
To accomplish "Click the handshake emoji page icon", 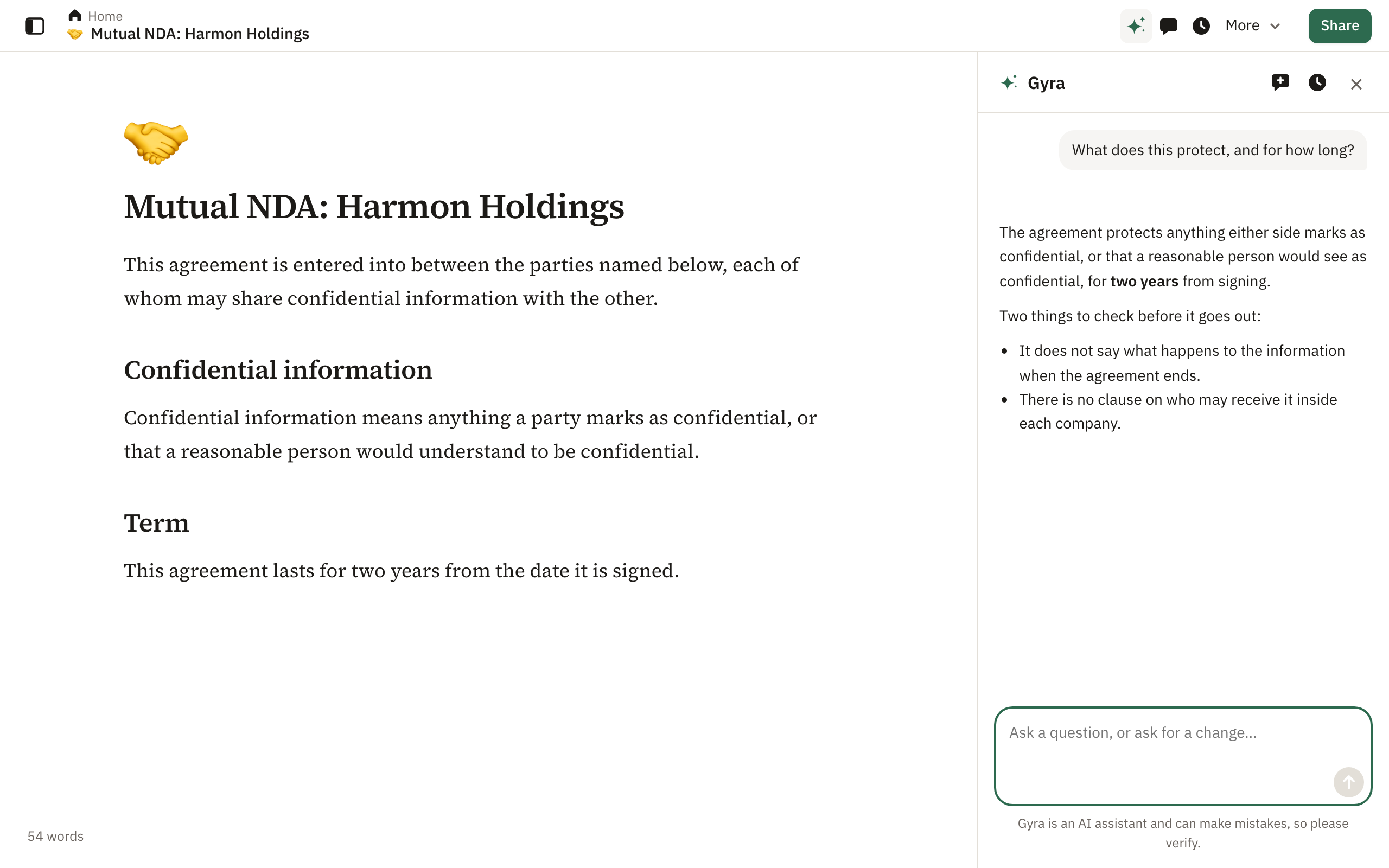I will pos(156,142).
